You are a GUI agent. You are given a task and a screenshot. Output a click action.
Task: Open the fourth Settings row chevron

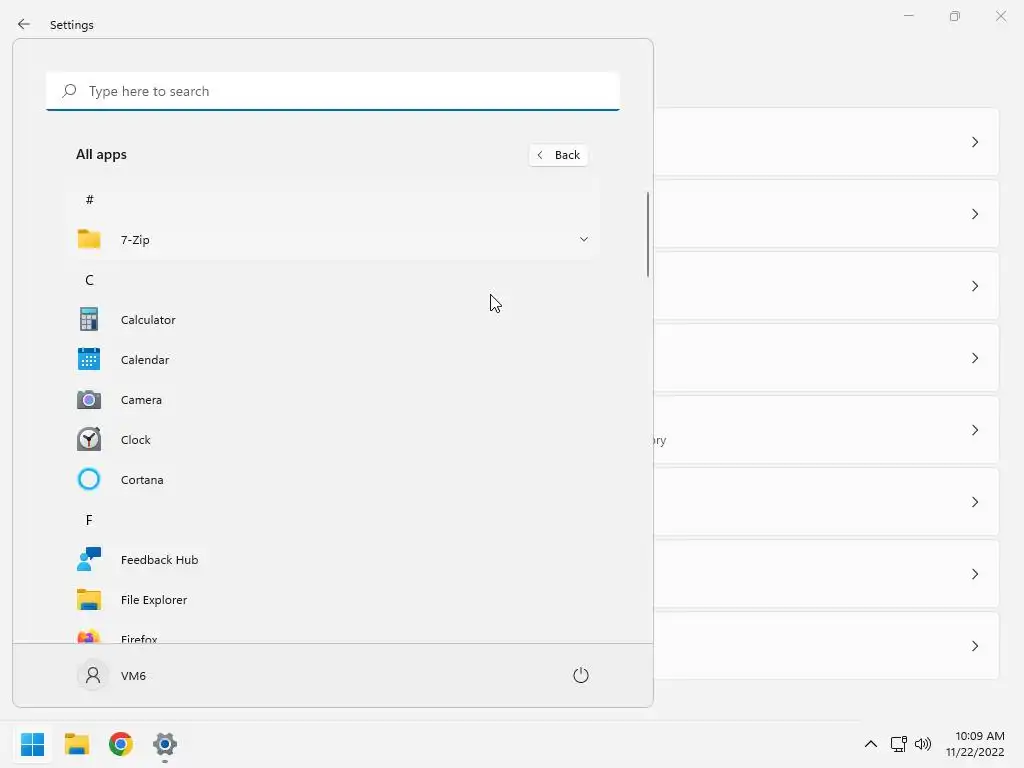975,358
